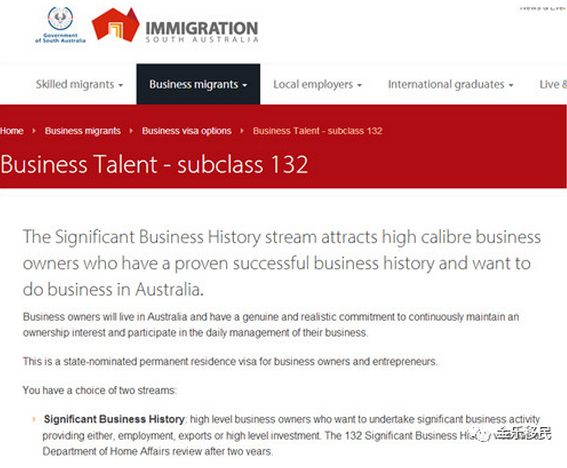Click the bold Significant Business History label
Screen dimensions: 567x468
(114, 419)
